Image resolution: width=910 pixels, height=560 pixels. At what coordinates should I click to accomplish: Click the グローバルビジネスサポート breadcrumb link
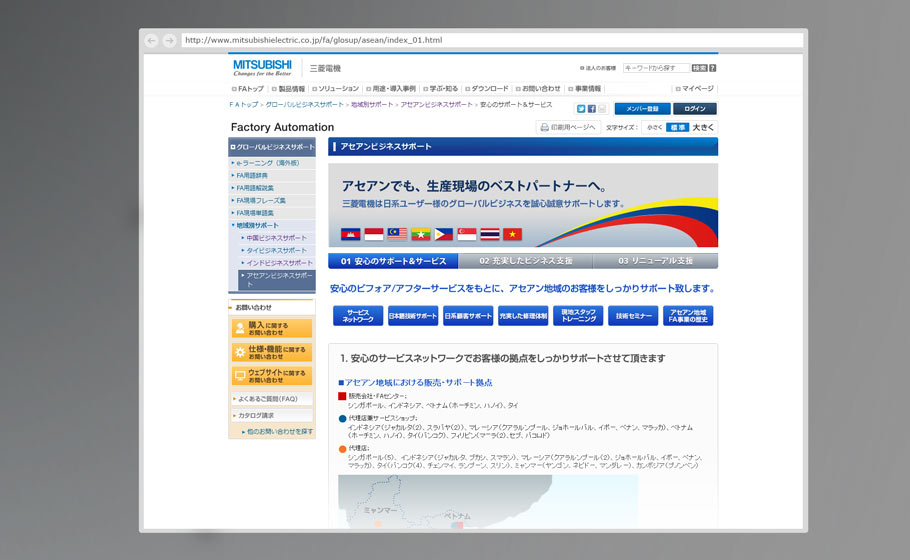[x=304, y=105]
